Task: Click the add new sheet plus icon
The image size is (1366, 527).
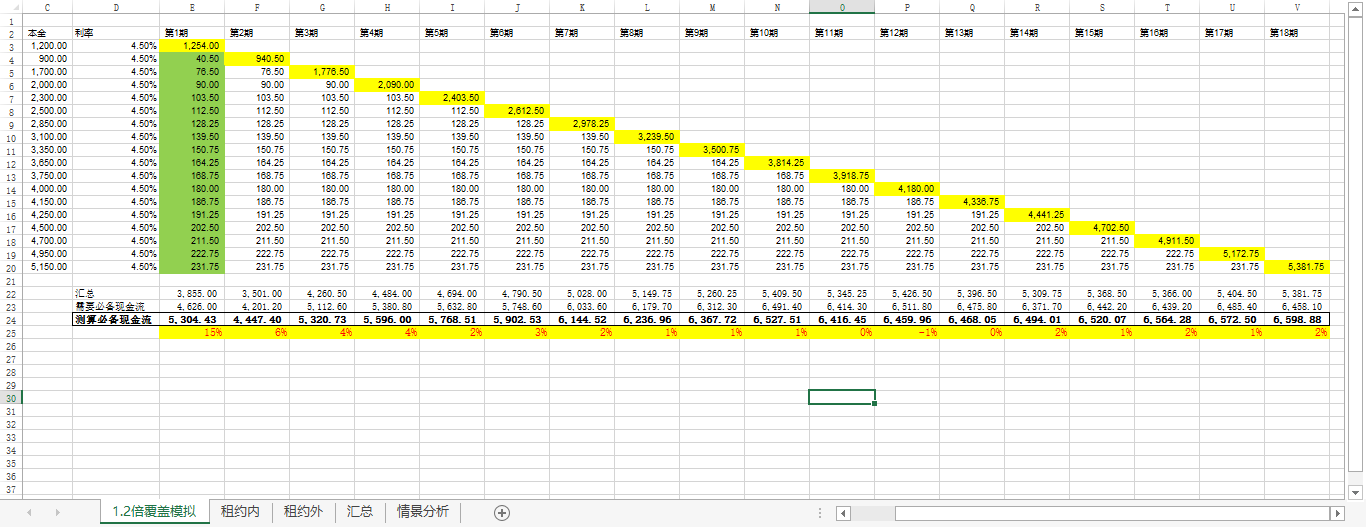Action: point(502,512)
